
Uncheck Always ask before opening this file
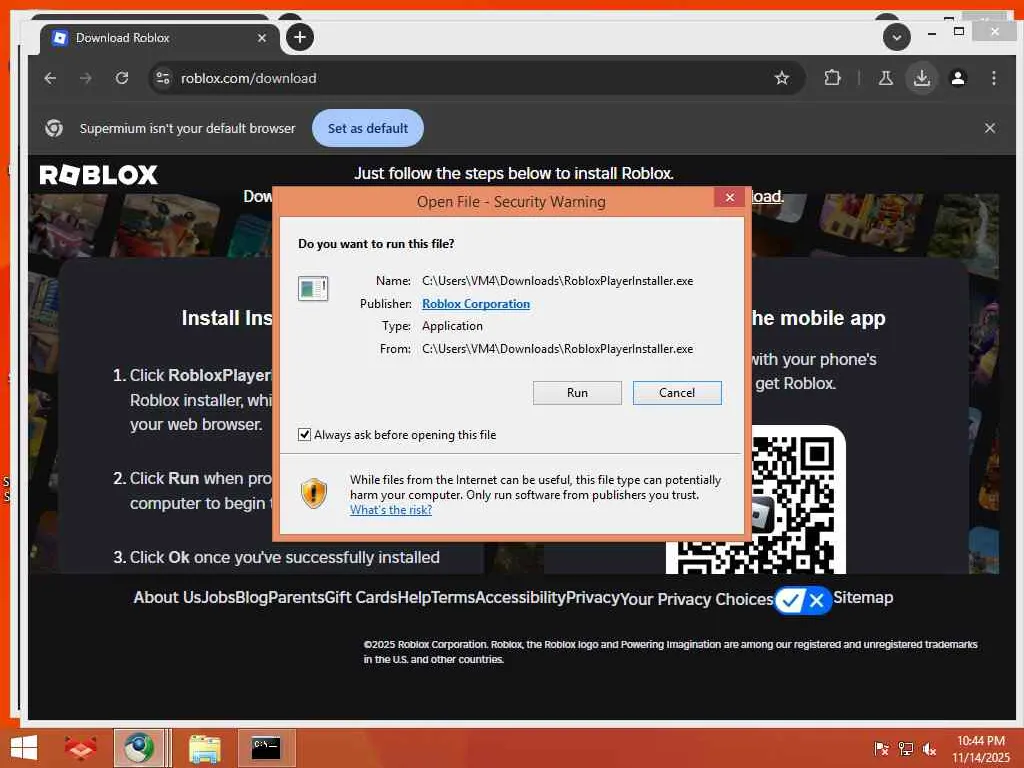304,434
